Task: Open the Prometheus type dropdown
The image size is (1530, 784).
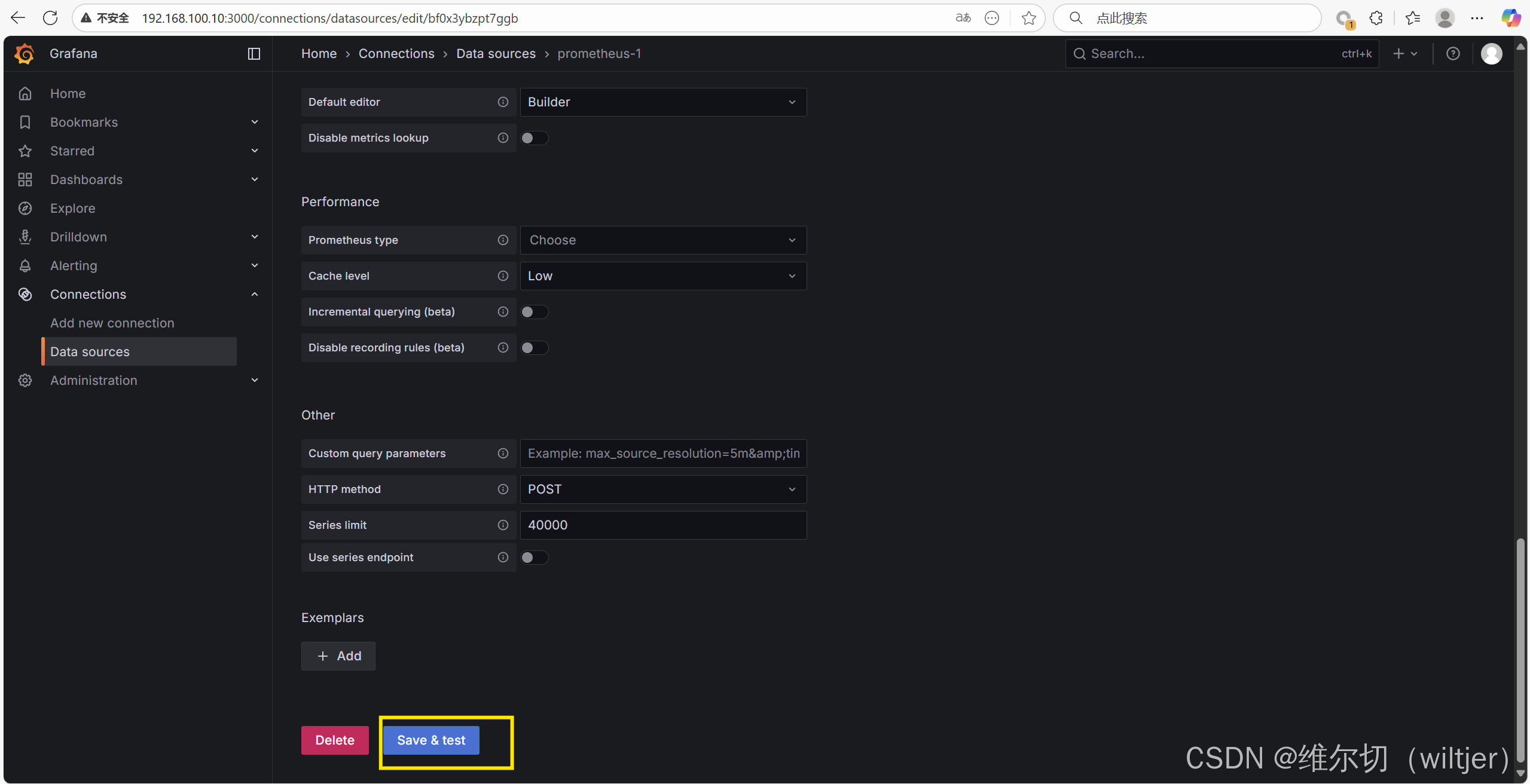Action: (662, 240)
